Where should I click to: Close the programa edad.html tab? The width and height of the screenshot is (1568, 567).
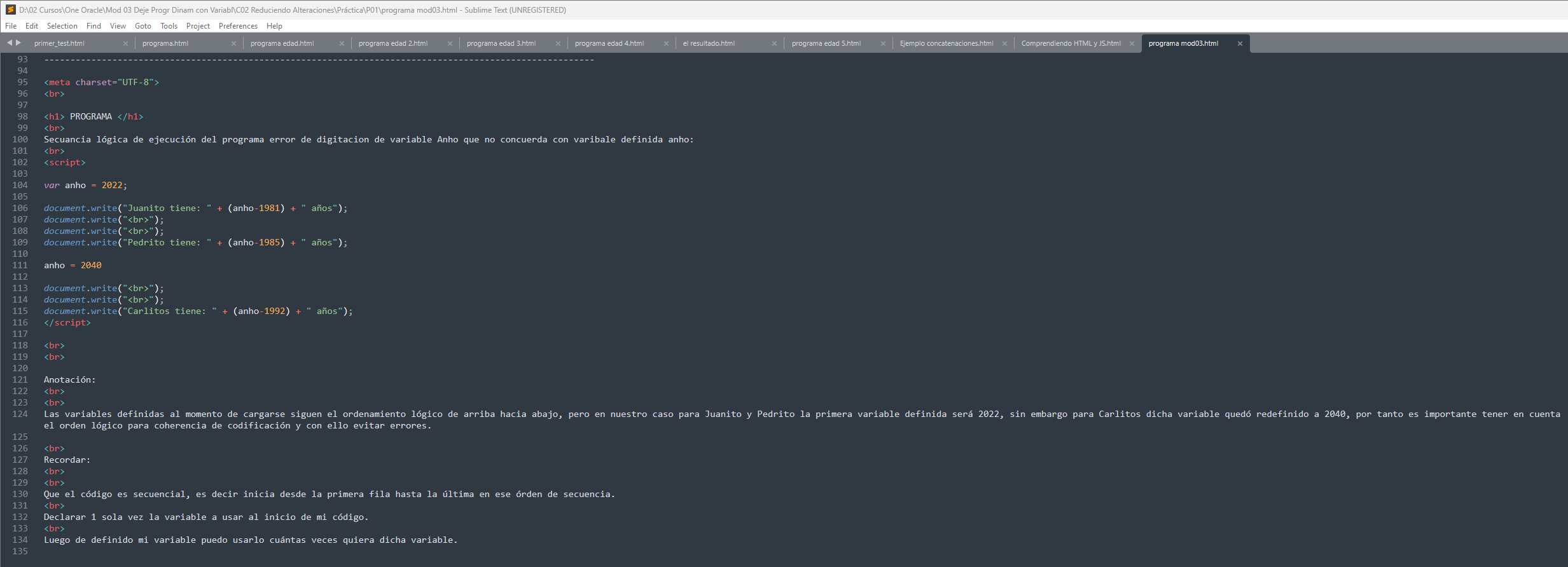(x=342, y=43)
